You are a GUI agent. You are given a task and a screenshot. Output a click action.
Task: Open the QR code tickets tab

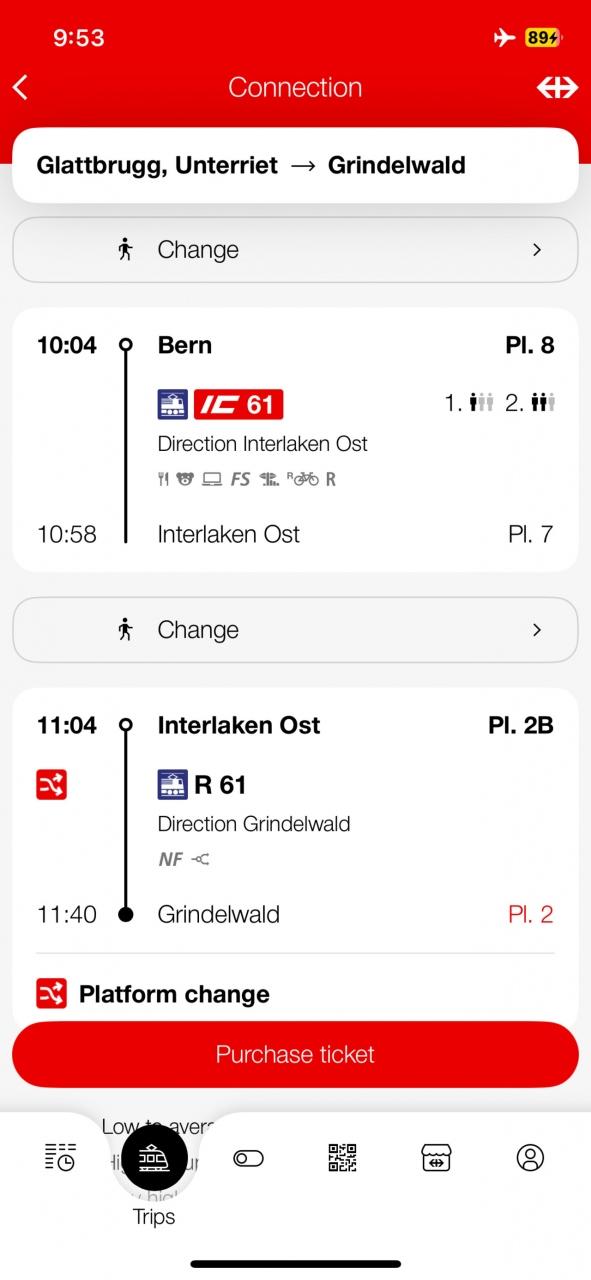pos(342,1158)
